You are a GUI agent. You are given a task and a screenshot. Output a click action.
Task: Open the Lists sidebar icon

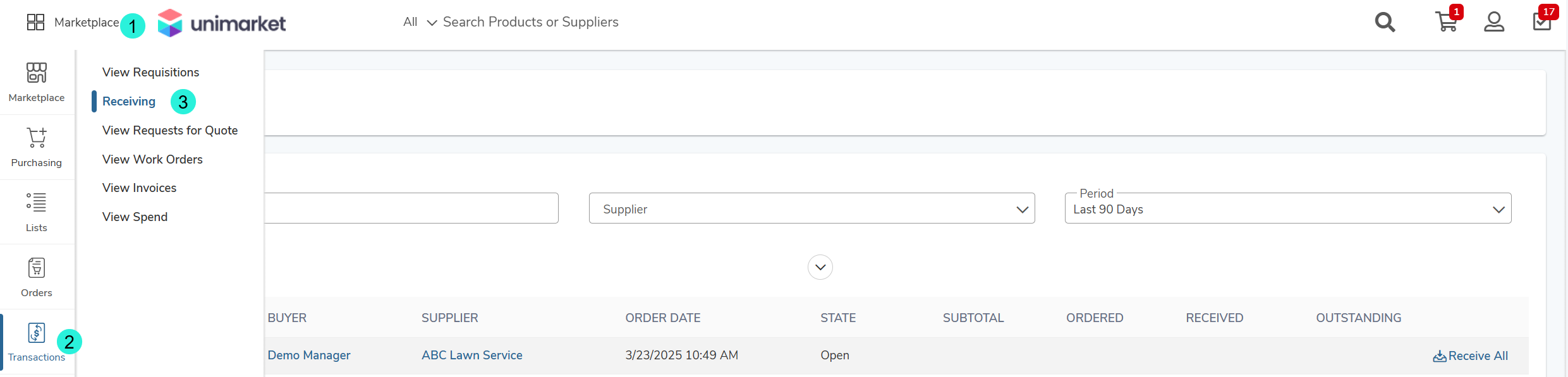pos(37,212)
